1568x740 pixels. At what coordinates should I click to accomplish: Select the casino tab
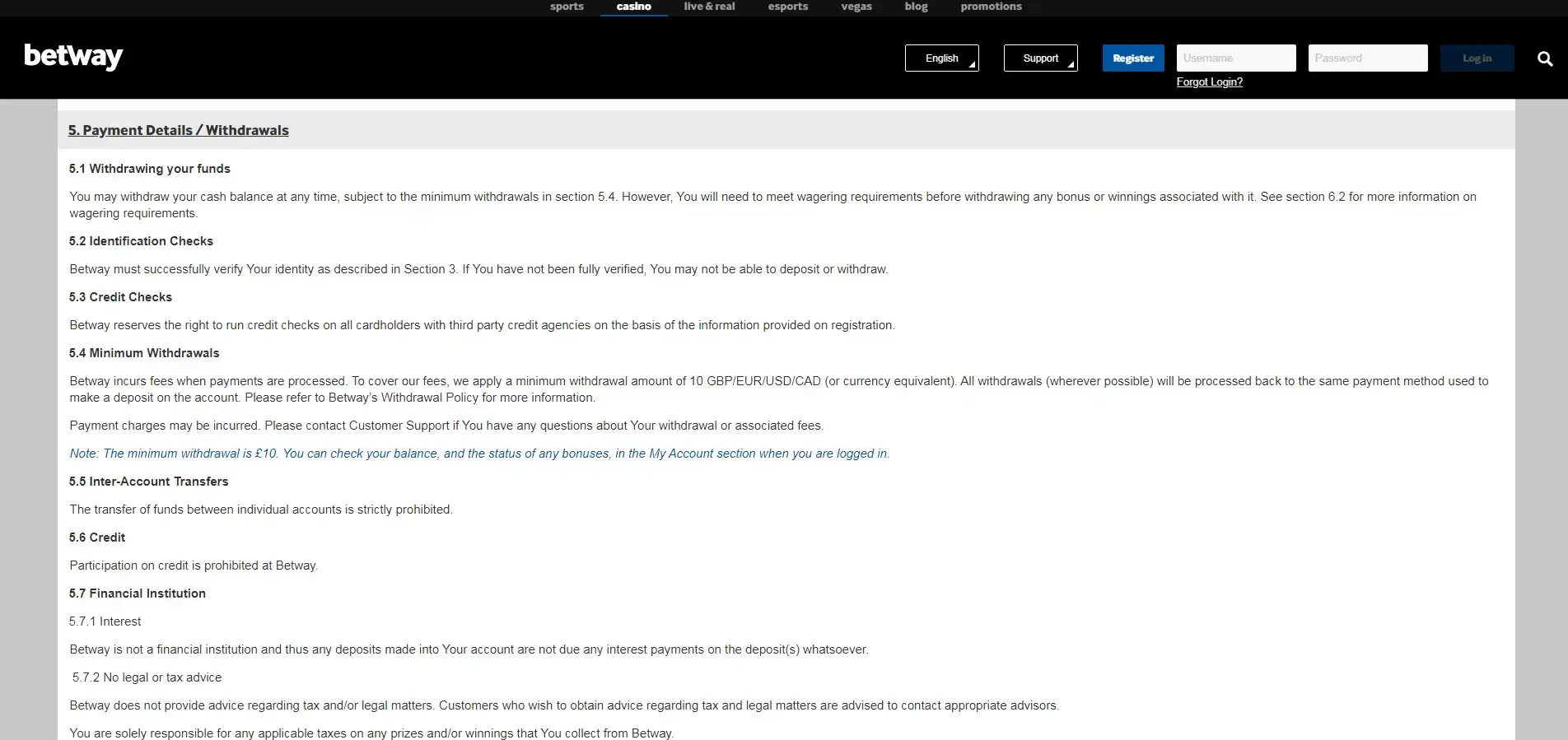[634, 7]
